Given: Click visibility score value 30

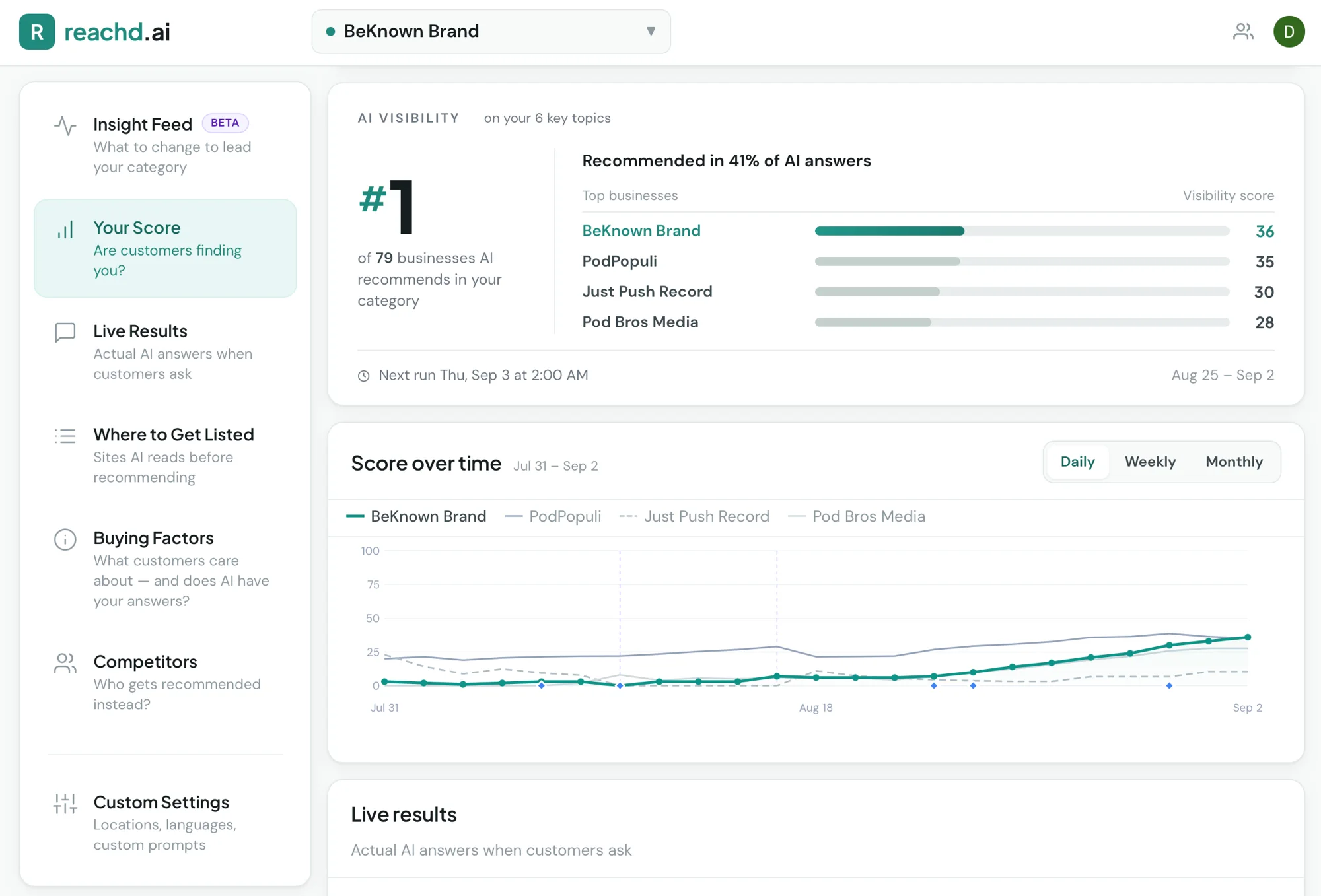Looking at the screenshot, I should tap(1264, 292).
